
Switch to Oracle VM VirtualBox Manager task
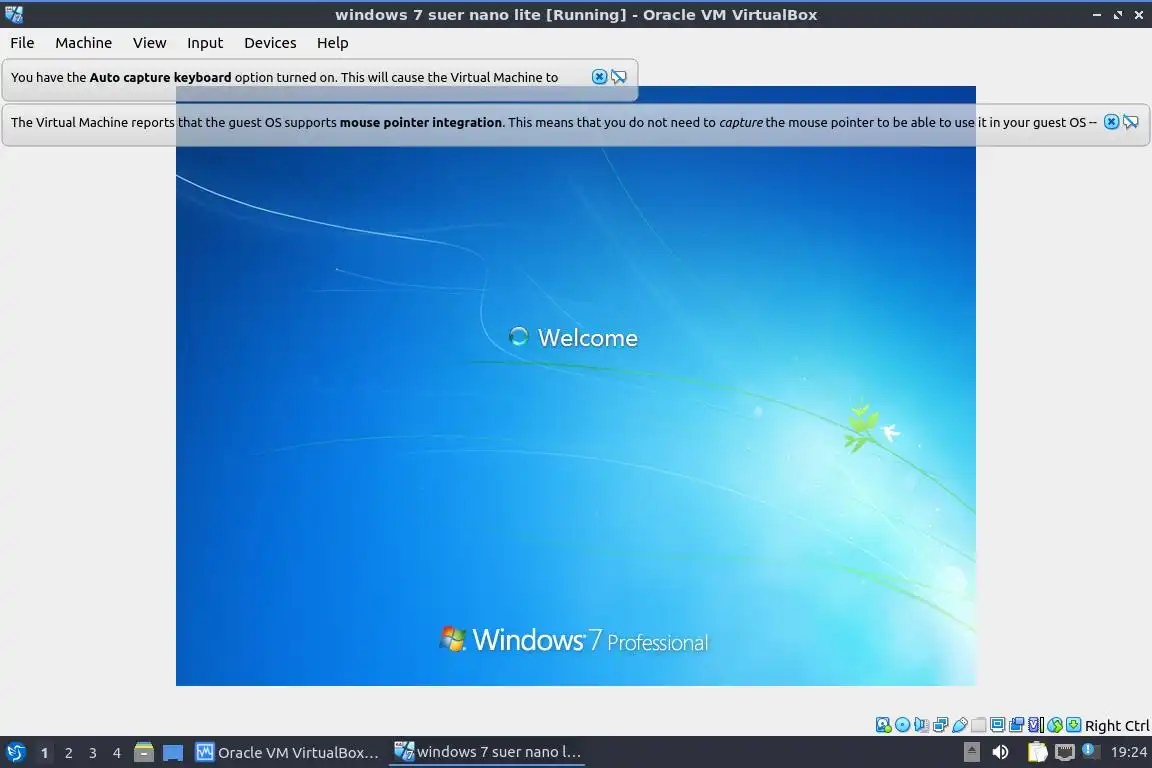tap(287, 752)
